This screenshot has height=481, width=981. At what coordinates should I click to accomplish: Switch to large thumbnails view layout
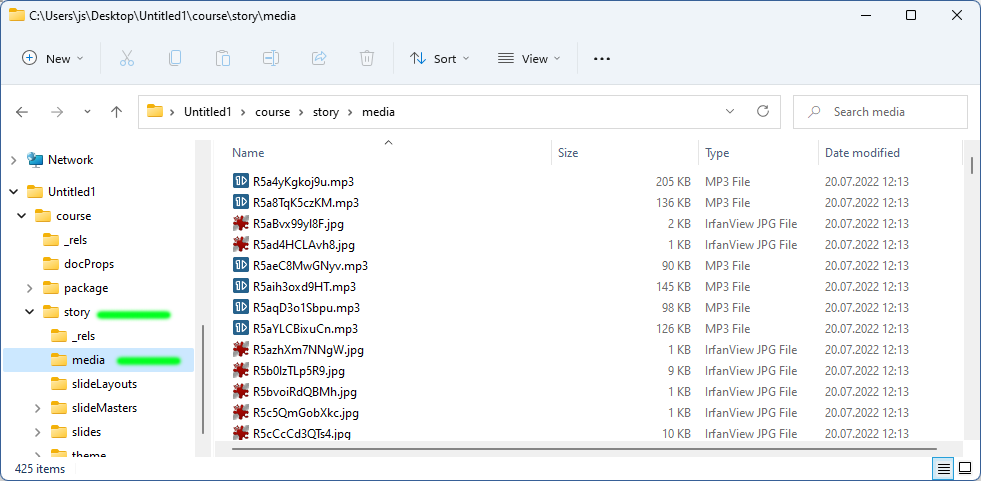965,468
